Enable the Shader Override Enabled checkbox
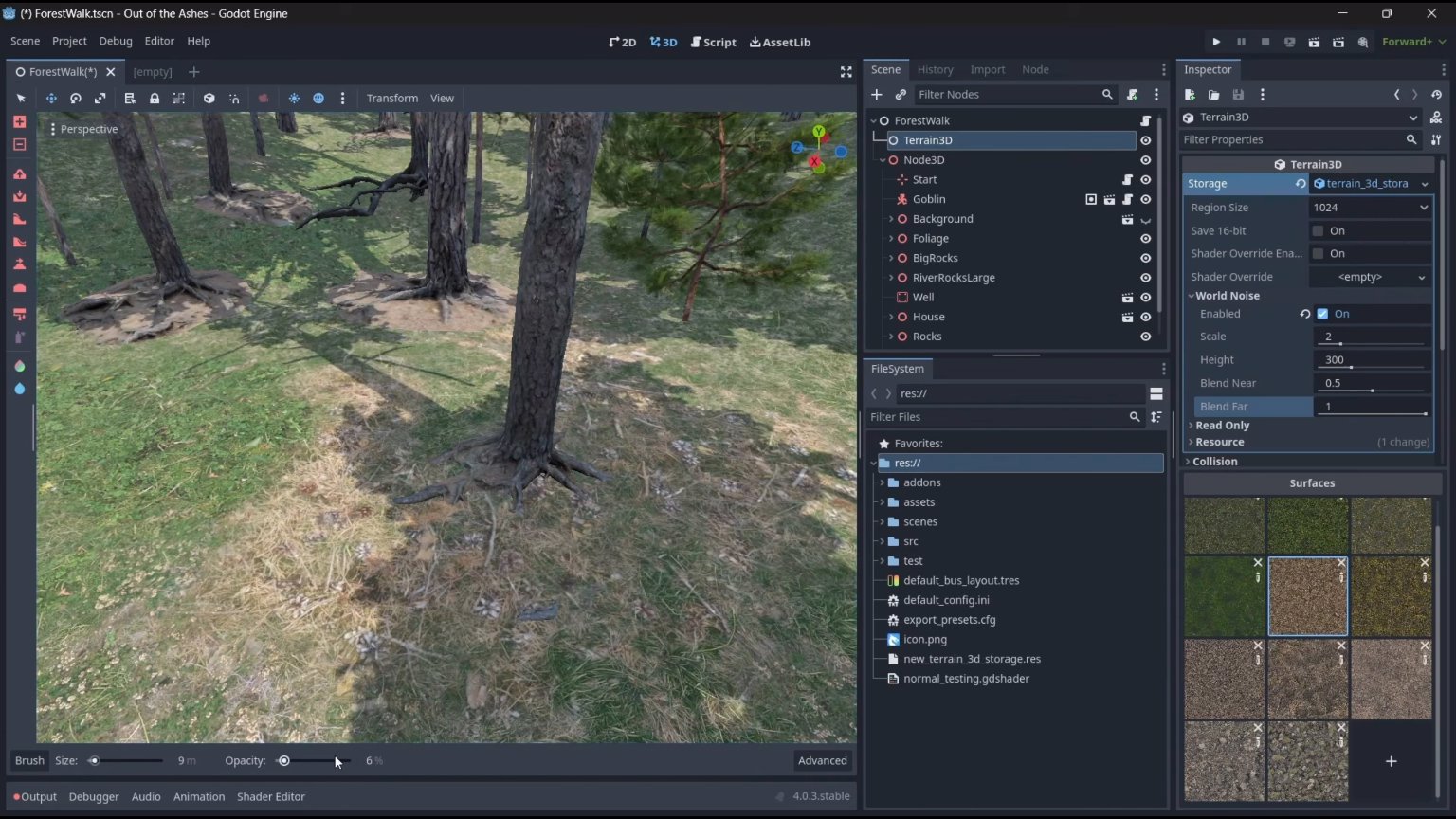The height and width of the screenshot is (819, 1456). point(1318,254)
